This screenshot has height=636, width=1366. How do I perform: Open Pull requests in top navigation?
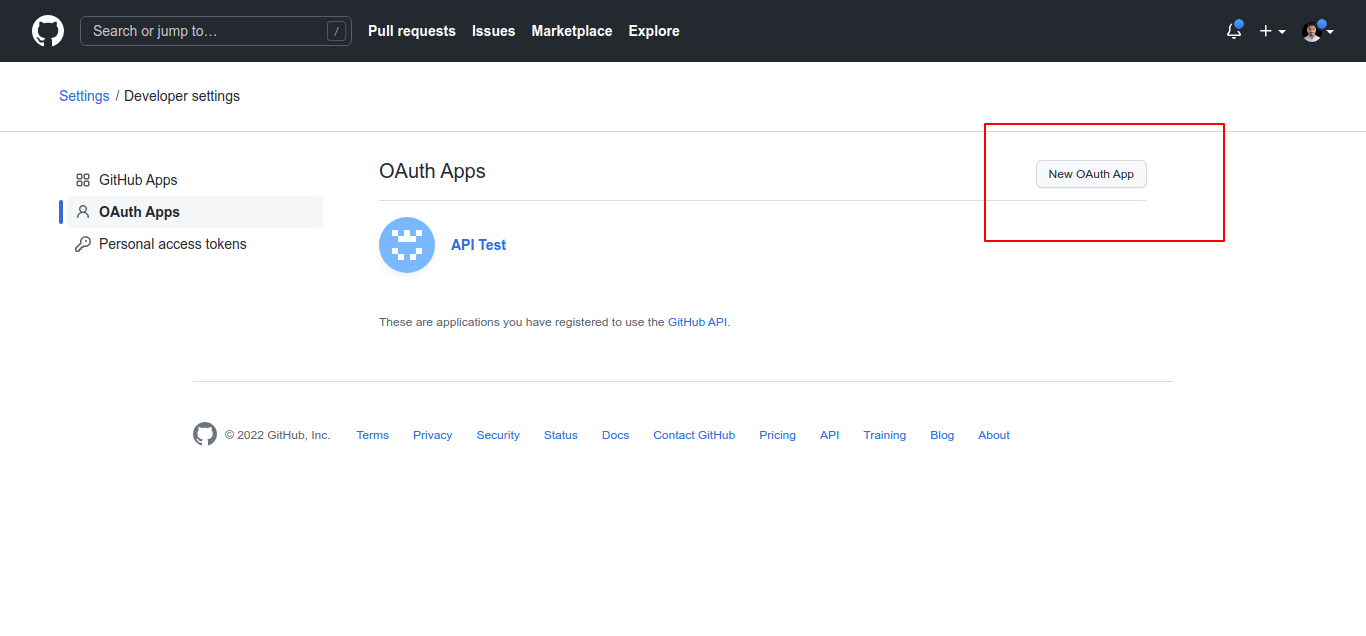[411, 31]
